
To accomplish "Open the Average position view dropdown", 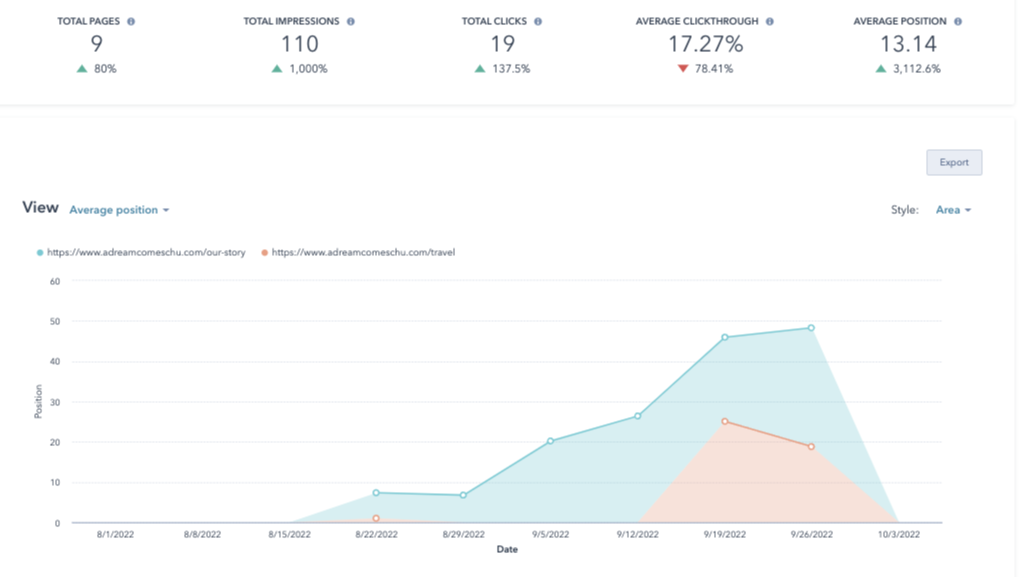I will click(x=120, y=210).
